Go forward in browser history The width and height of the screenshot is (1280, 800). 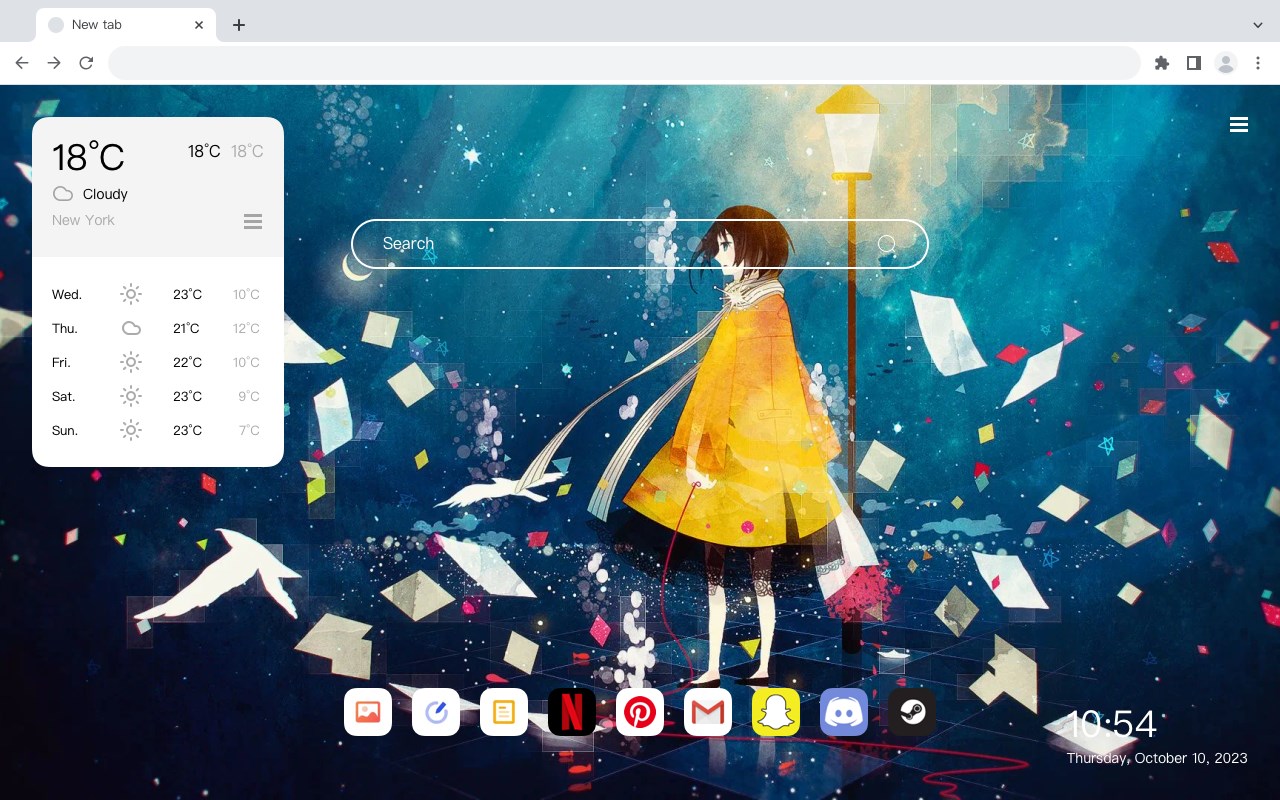(x=54, y=63)
